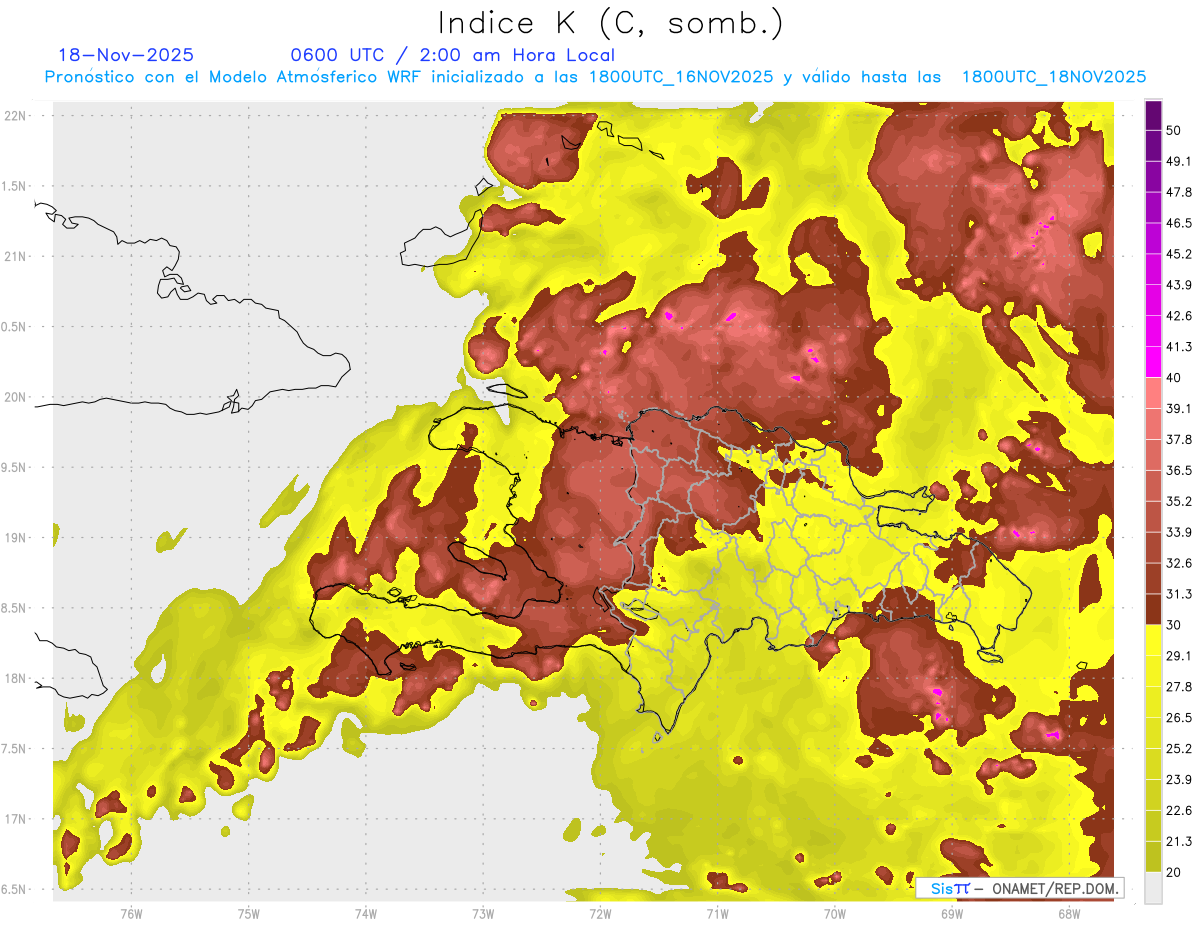Click the colorbar value '36.5'

(x=1179, y=470)
